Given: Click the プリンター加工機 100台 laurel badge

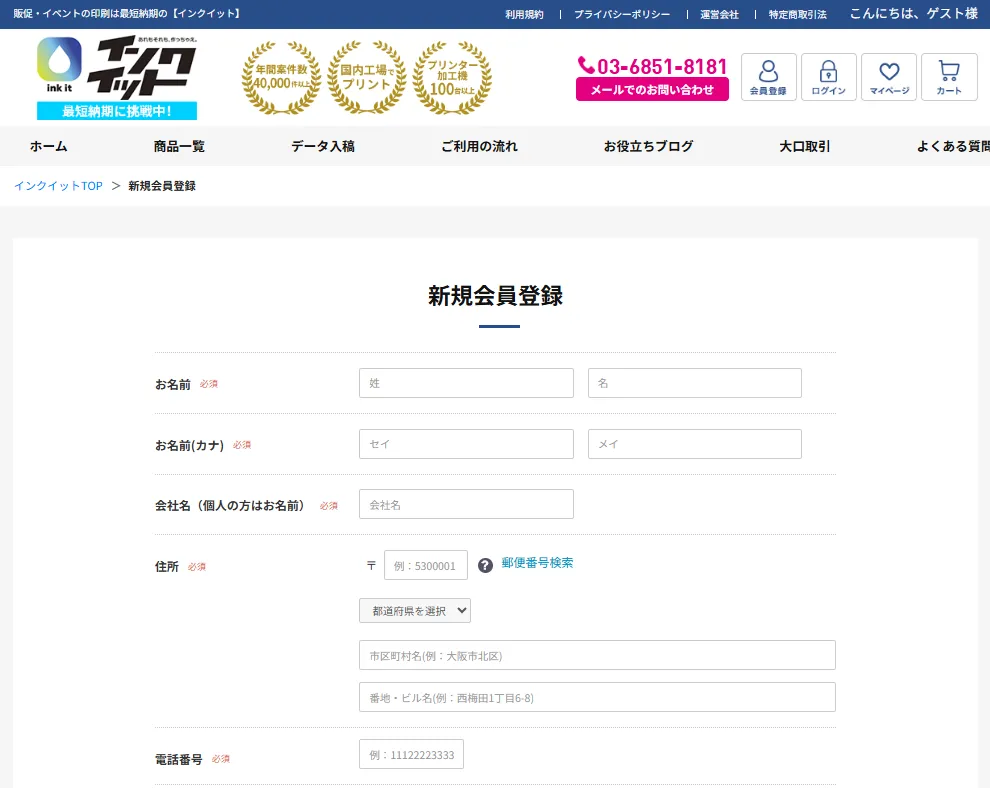Looking at the screenshot, I should point(452,78).
